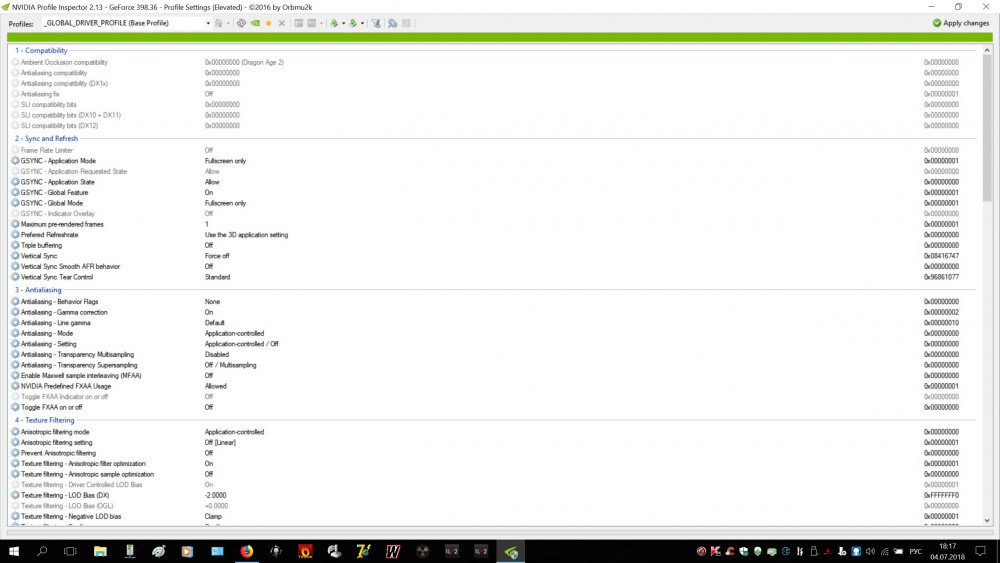Create a new profile with the orange sun icon
Viewport: 1000px width, 563px height.
point(268,23)
